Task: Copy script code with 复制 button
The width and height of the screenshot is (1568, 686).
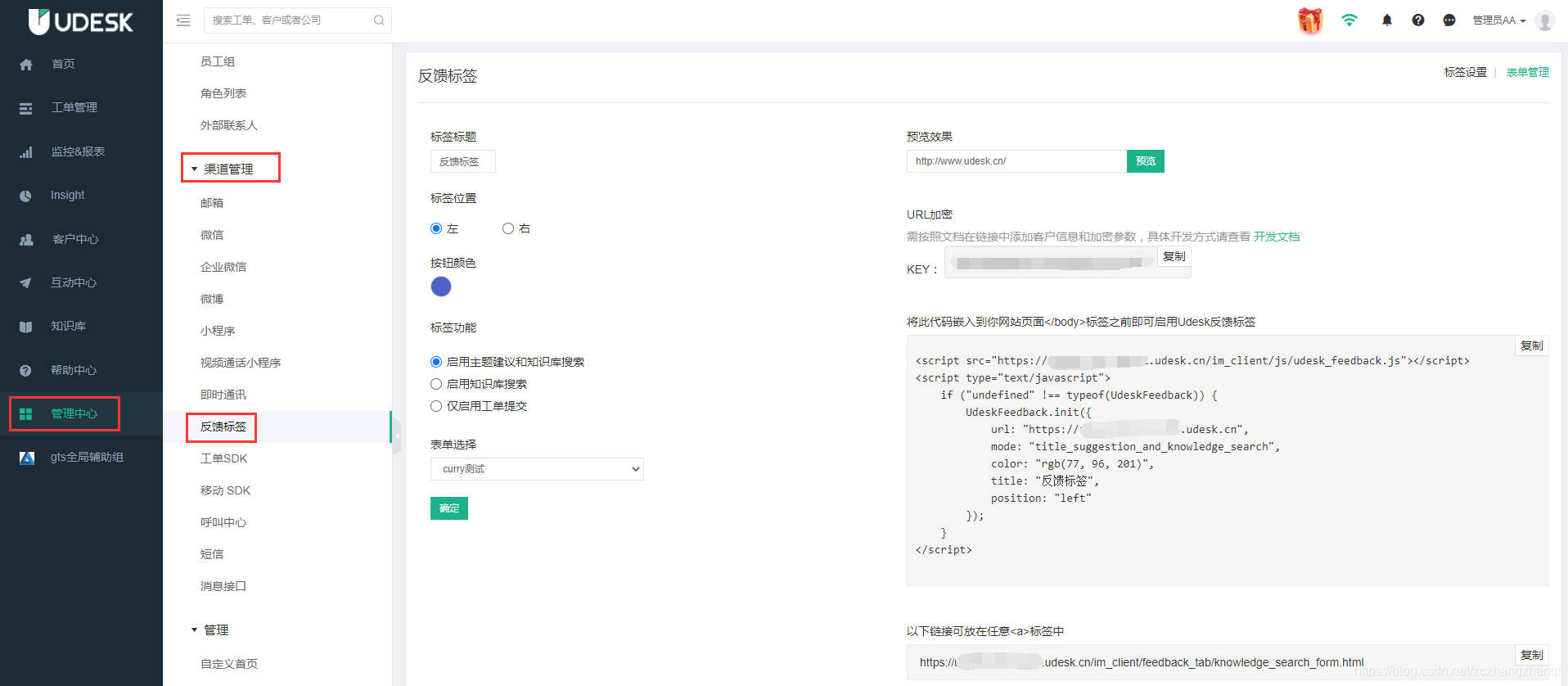Action: point(1531,345)
